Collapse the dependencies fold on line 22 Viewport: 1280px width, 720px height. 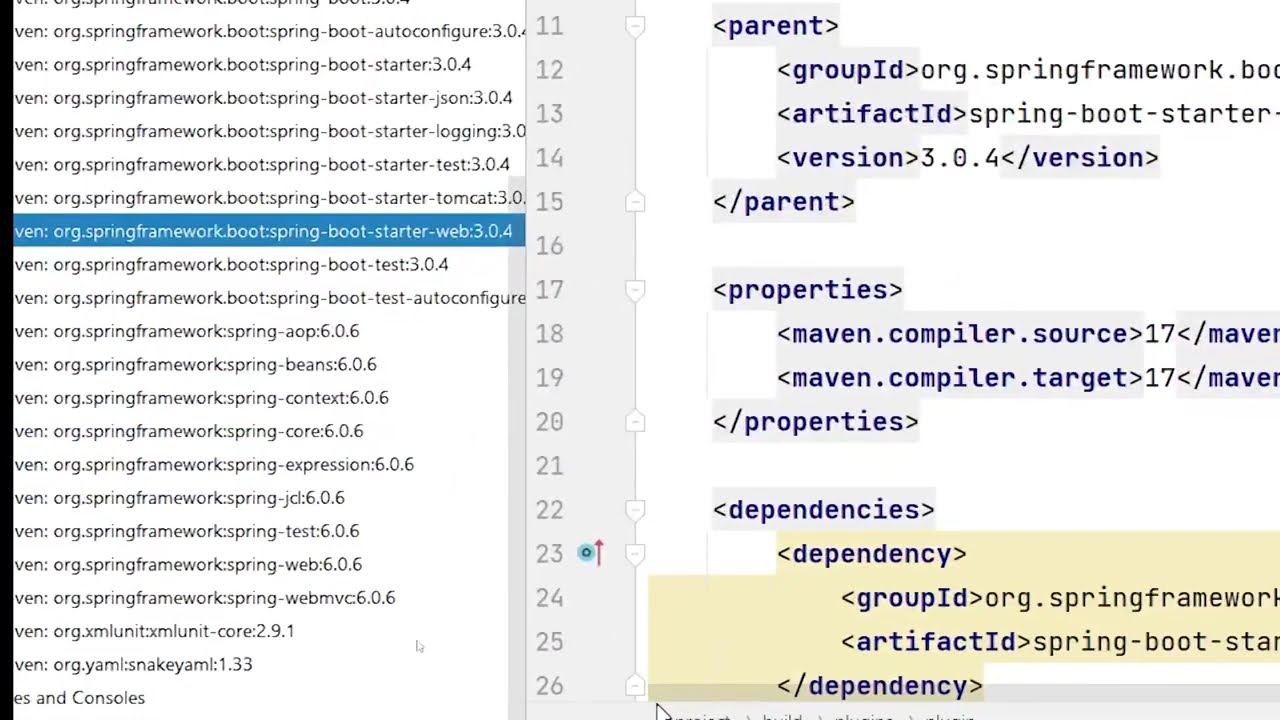tap(635, 510)
